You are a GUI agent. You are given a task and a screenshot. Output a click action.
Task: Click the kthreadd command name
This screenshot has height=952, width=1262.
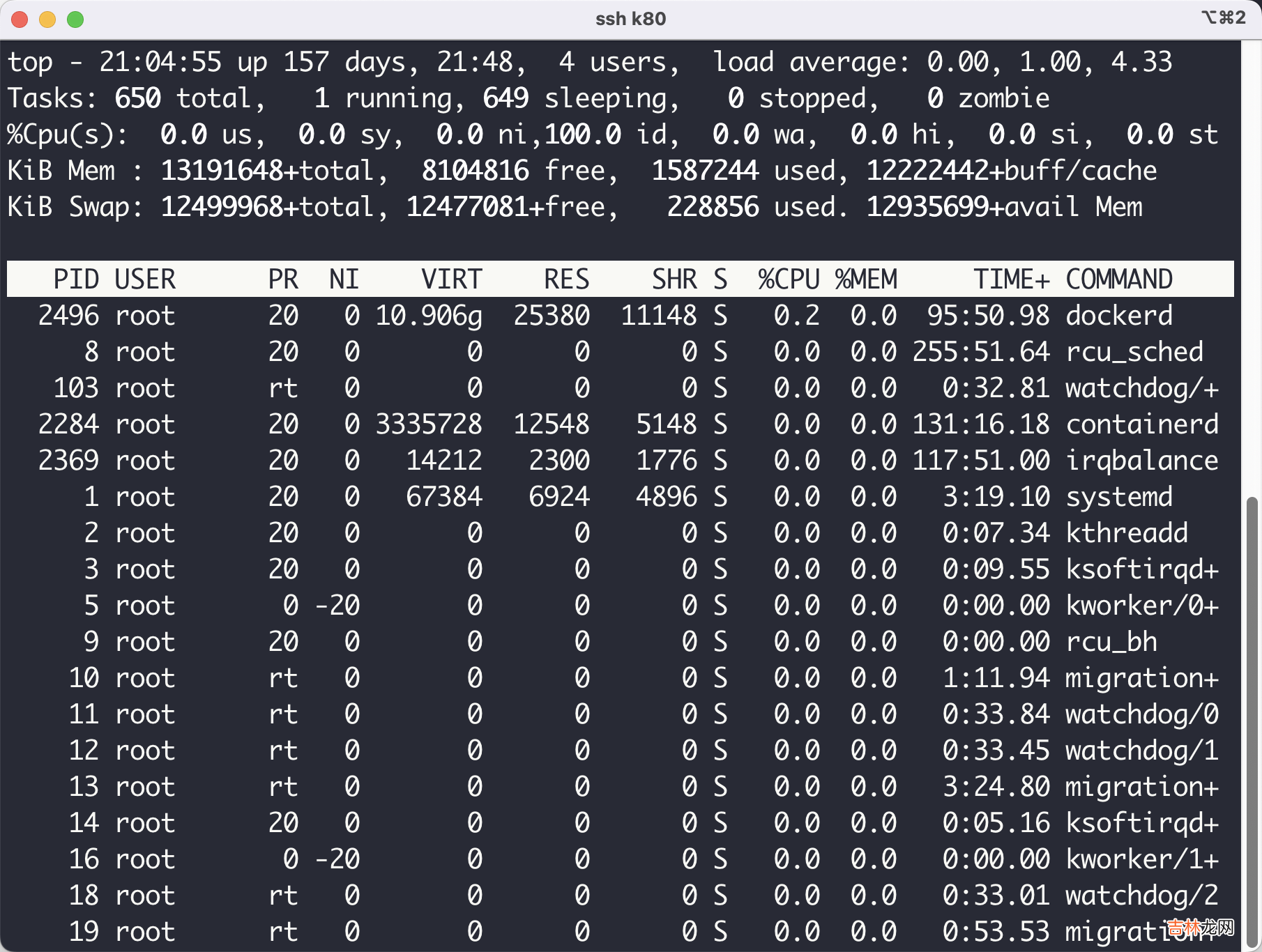(1127, 533)
